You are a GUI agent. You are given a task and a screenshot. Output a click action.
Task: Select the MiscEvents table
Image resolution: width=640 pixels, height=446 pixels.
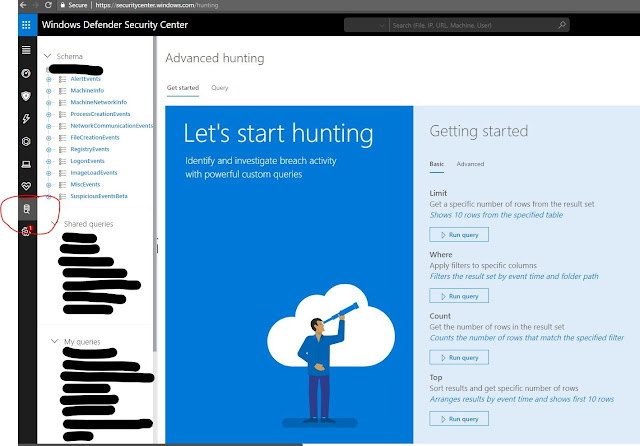pyautogui.click(x=85, y=184)
